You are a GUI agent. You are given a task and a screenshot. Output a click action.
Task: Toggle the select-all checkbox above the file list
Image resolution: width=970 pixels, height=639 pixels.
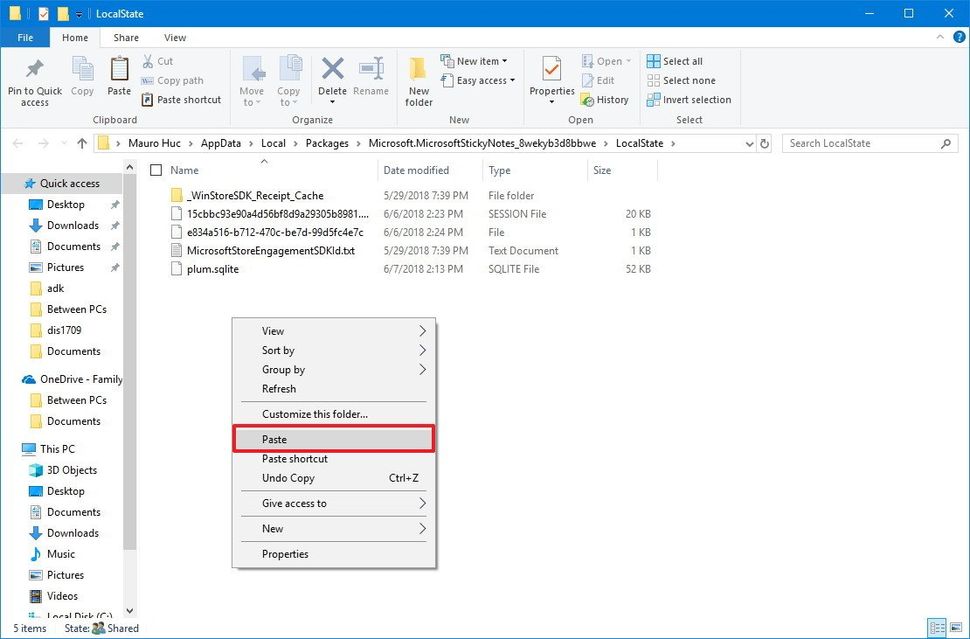pyautogui.click(x=156, y=169)
